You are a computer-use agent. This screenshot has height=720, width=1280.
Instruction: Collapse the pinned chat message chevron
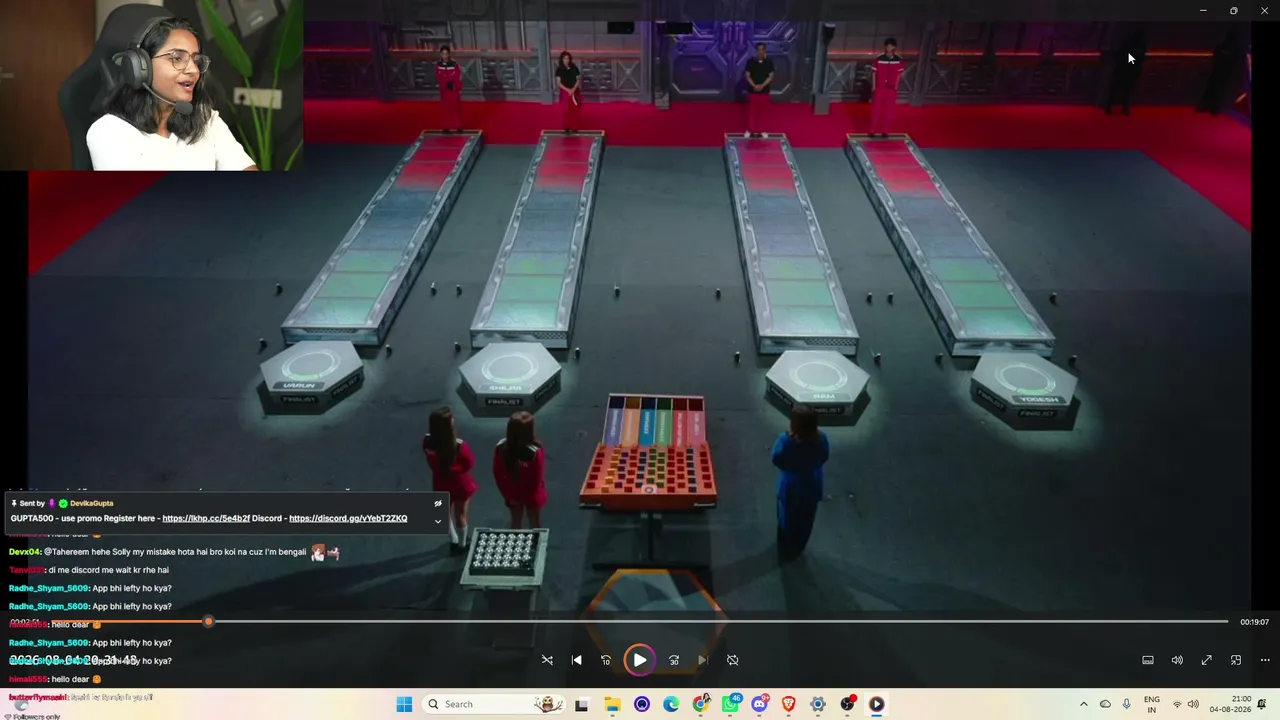tap(437, 521)
